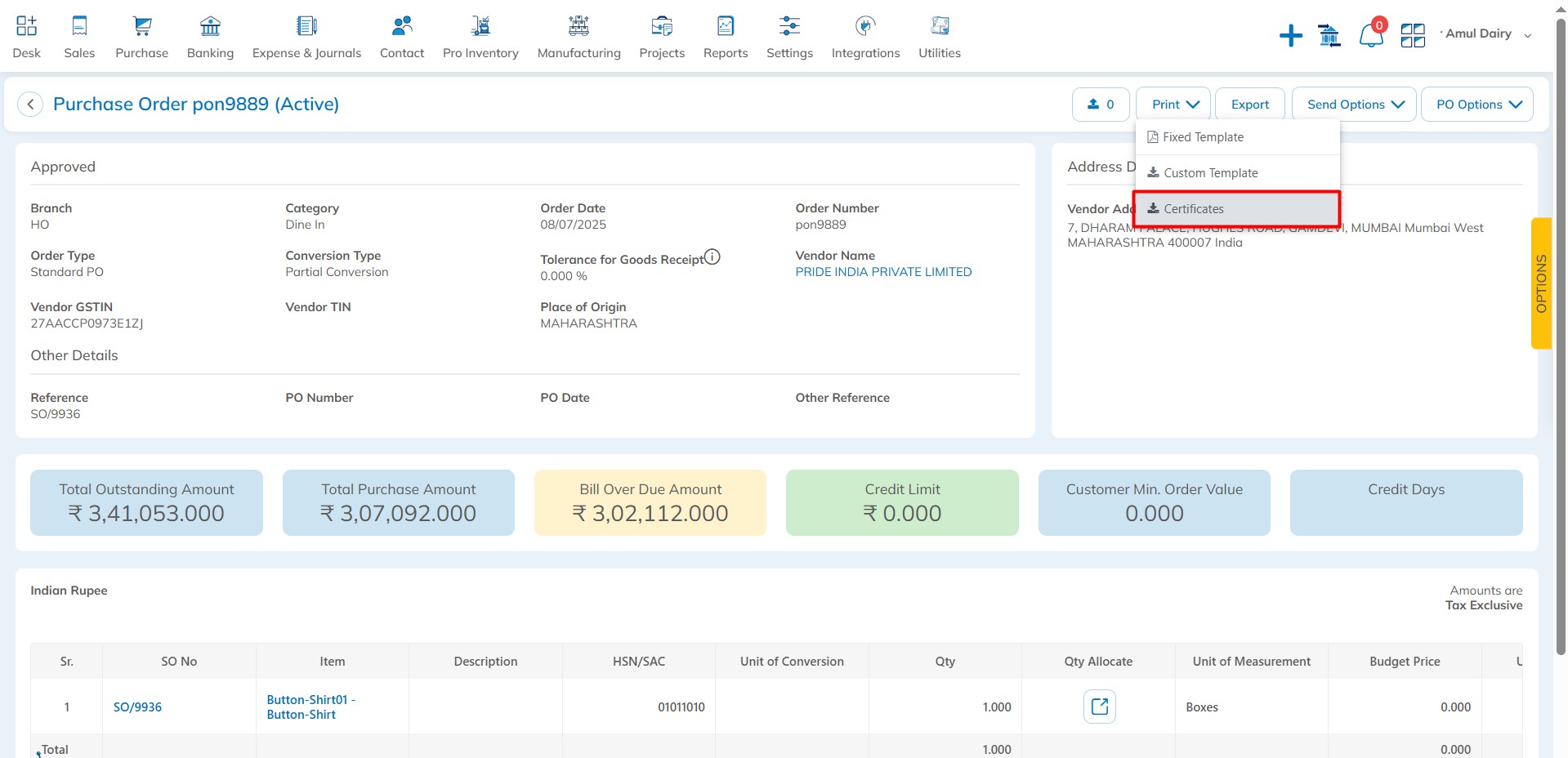Open the Banking module icon
The image size is (1568, 758).
[210, 26]
